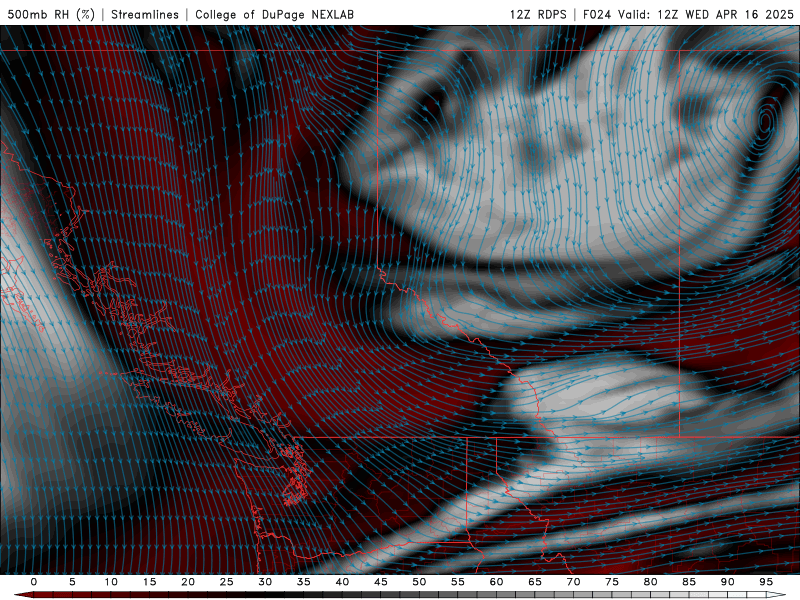800x600 pixels.
Task: Click the colorbar label 35
Action: click(304, 582)
